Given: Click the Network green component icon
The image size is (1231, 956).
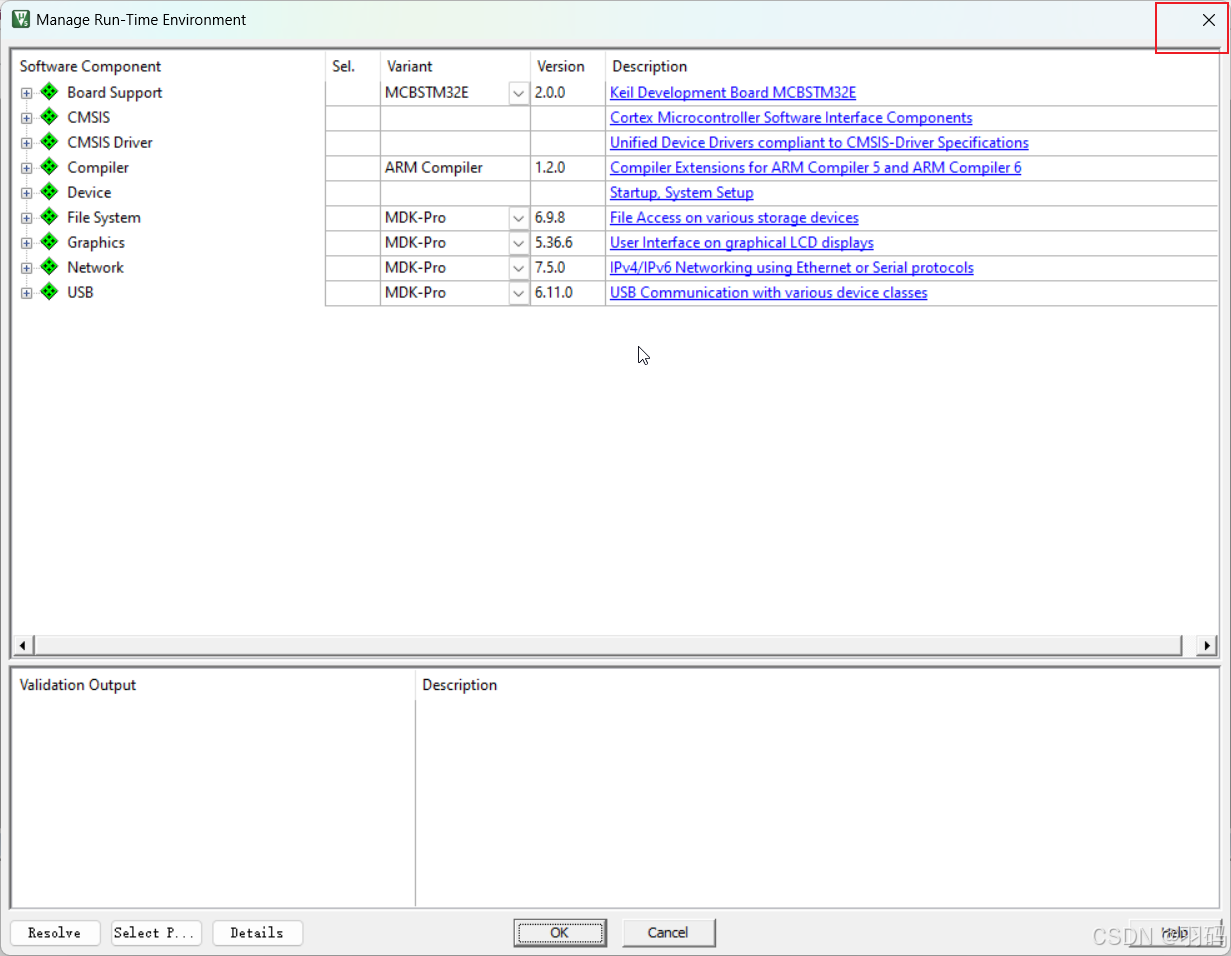Looking at the screenshot, I should [x=49, y=267].
